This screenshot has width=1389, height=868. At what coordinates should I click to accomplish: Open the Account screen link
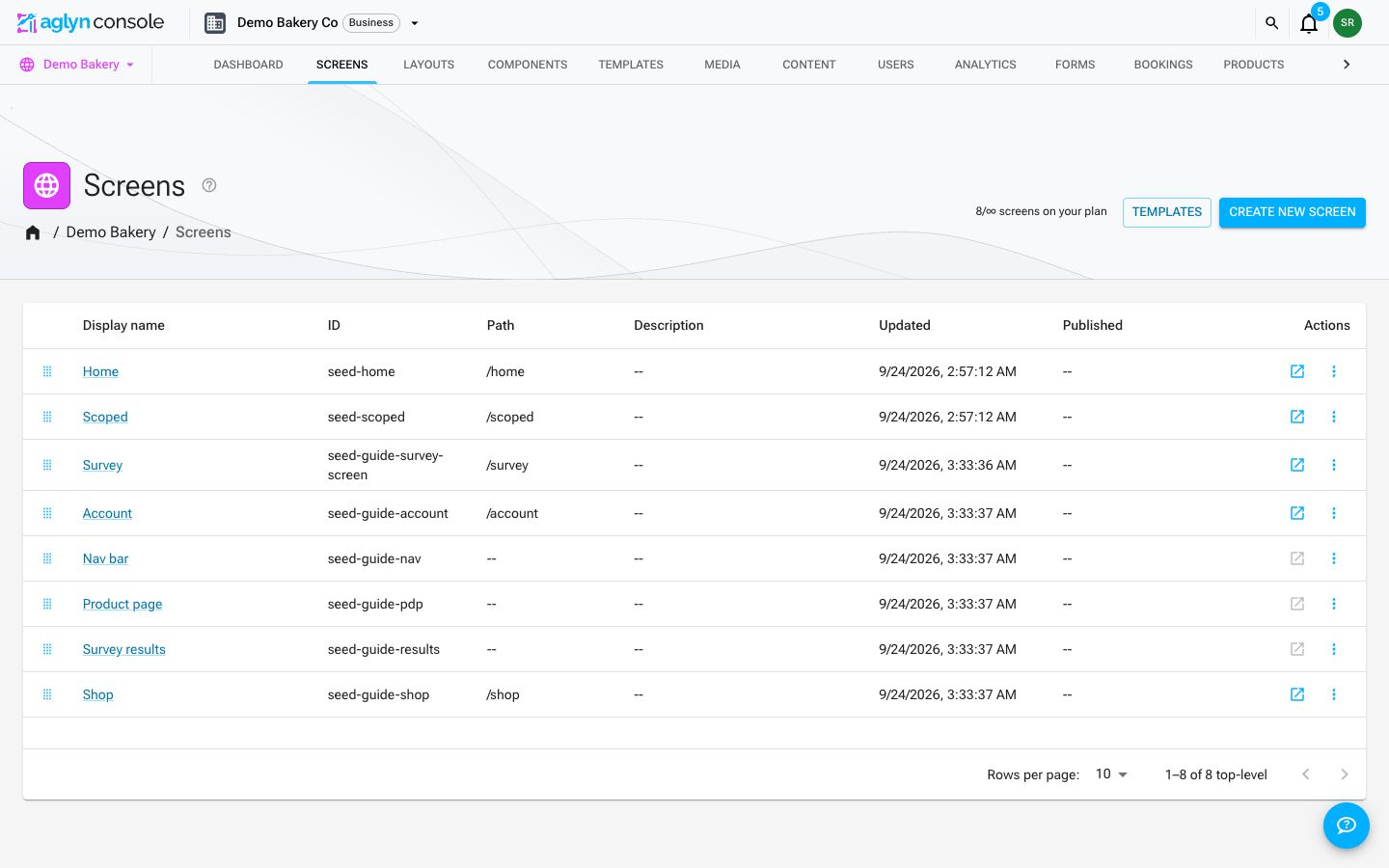tap(107, 513)
